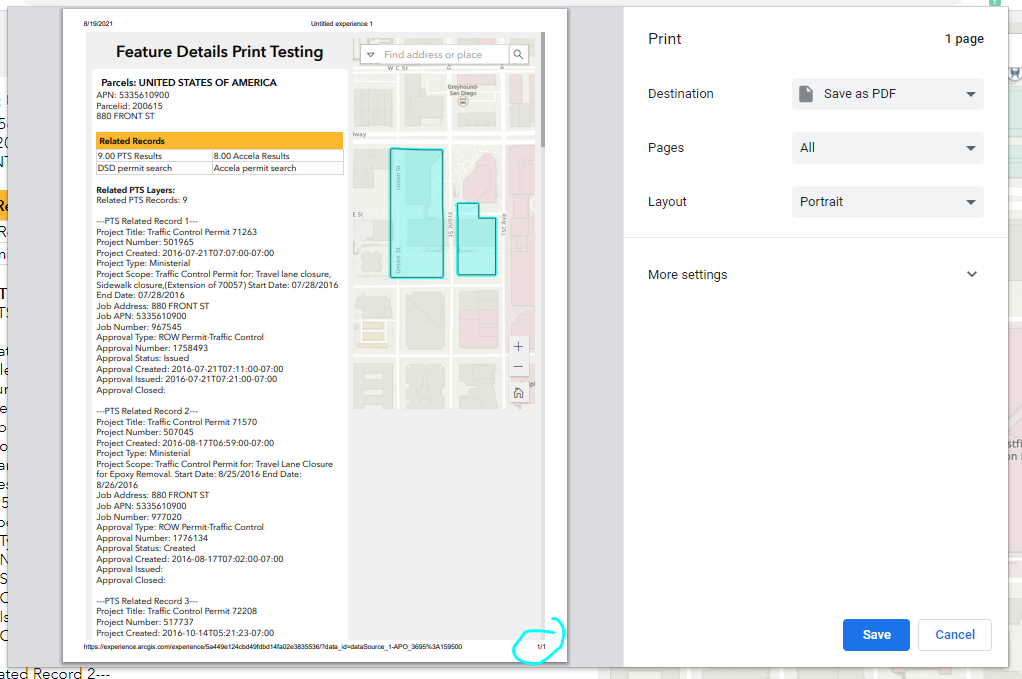Click the DSD permit search link
The width and height of the screenshot is (1022, 679).
pyautogui.click(x=135, y=168)
